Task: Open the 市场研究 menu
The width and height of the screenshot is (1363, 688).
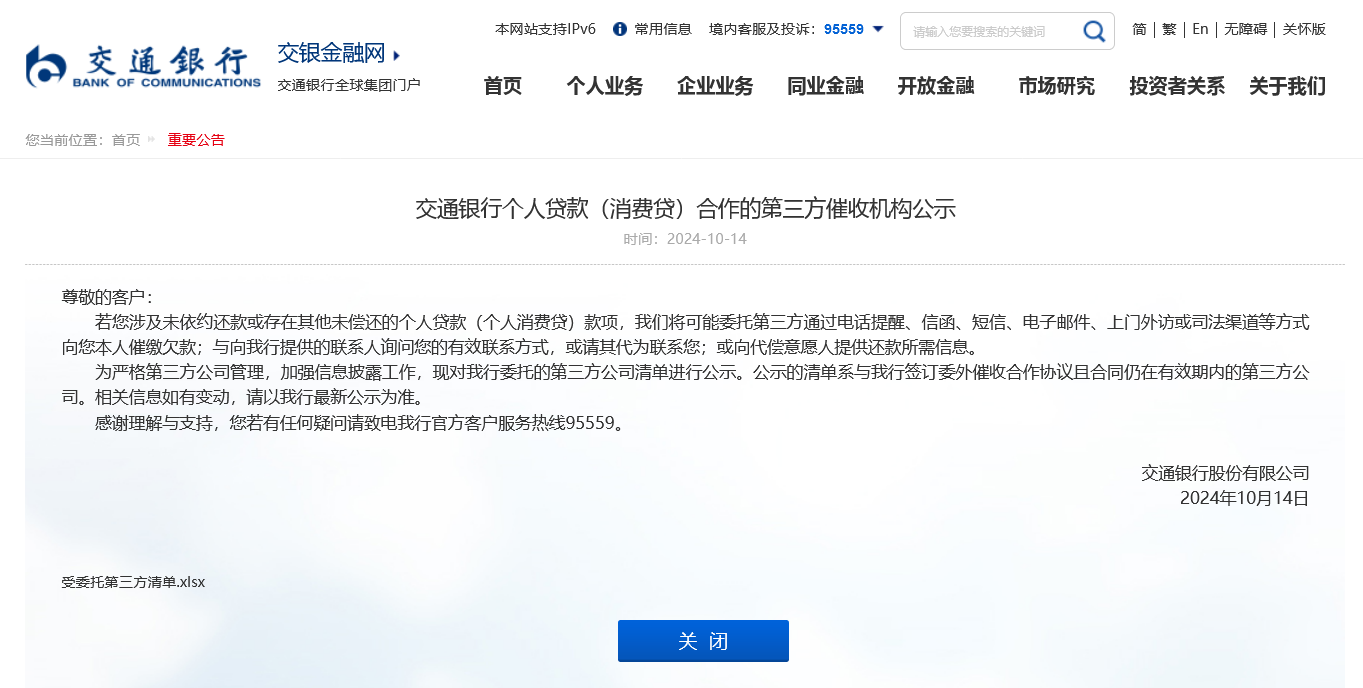Action: click(1056, 86)
